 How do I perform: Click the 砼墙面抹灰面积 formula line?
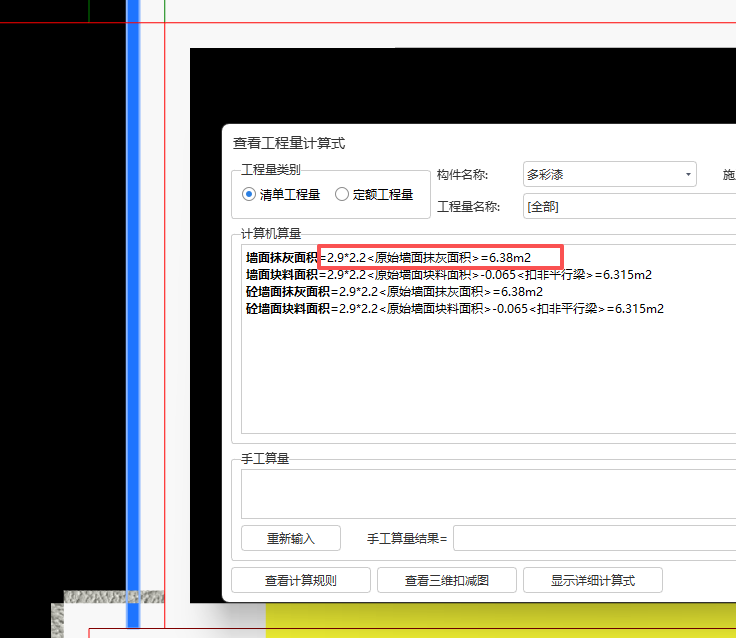[x=394, y=292]
